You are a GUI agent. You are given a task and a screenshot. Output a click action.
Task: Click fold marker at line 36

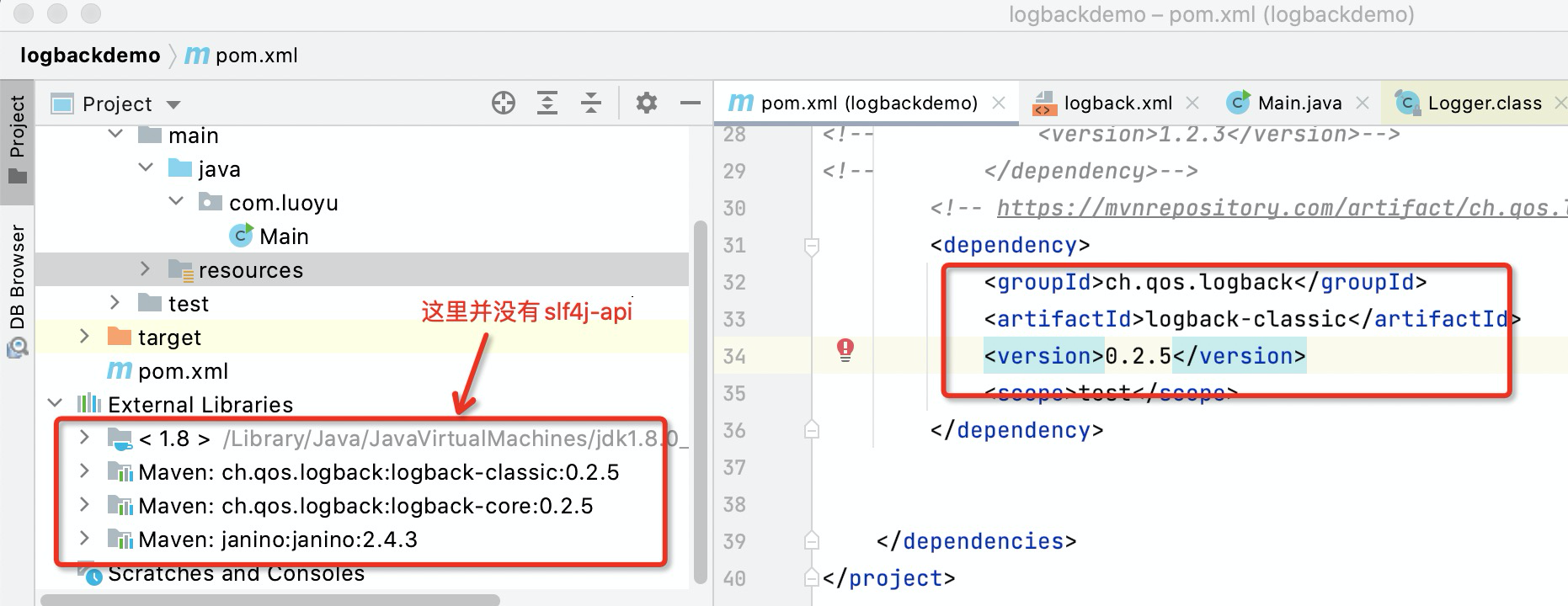pyautogui.click(x=812, y=430)
